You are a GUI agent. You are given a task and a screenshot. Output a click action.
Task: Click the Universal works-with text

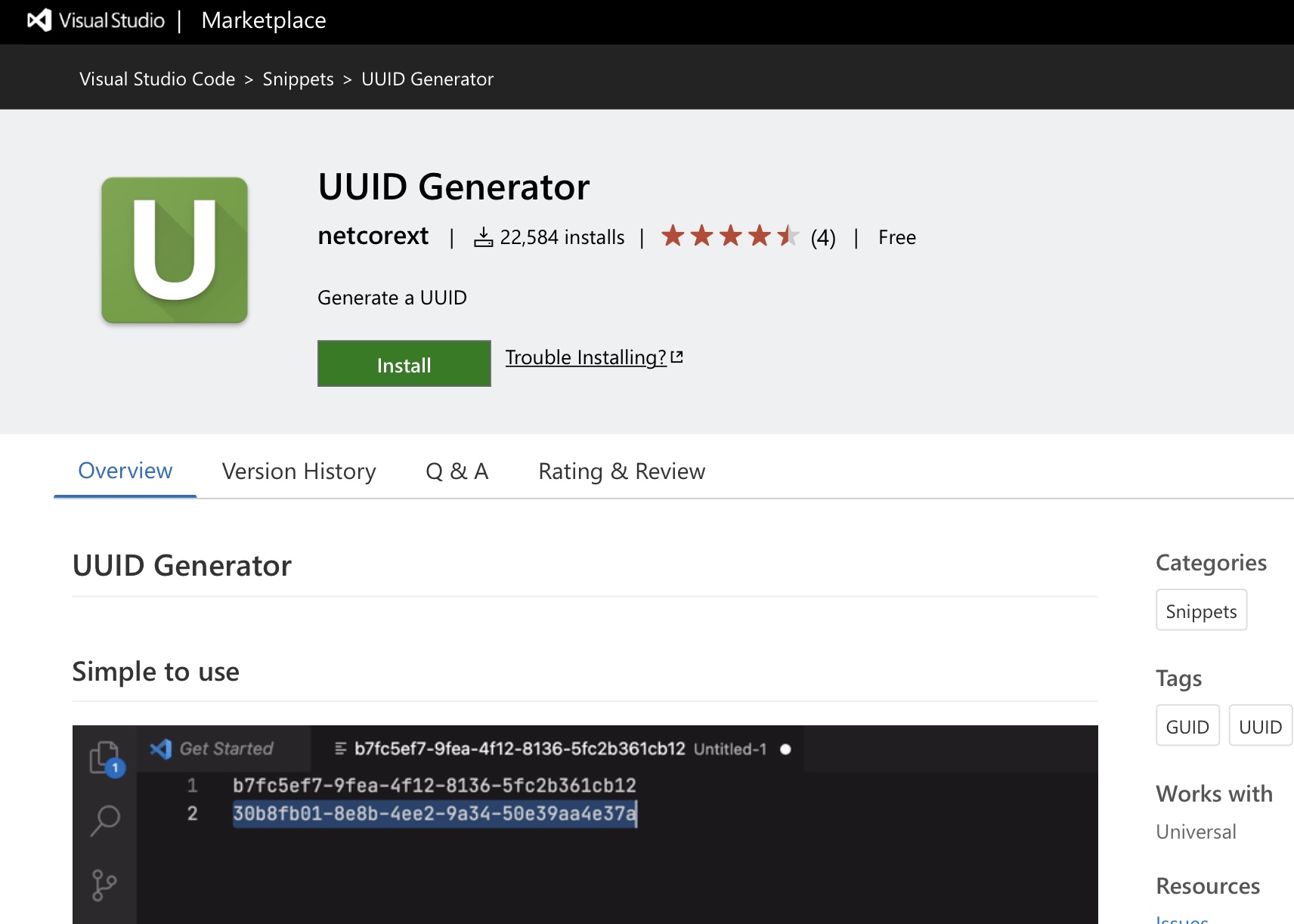pos(1196,832)
